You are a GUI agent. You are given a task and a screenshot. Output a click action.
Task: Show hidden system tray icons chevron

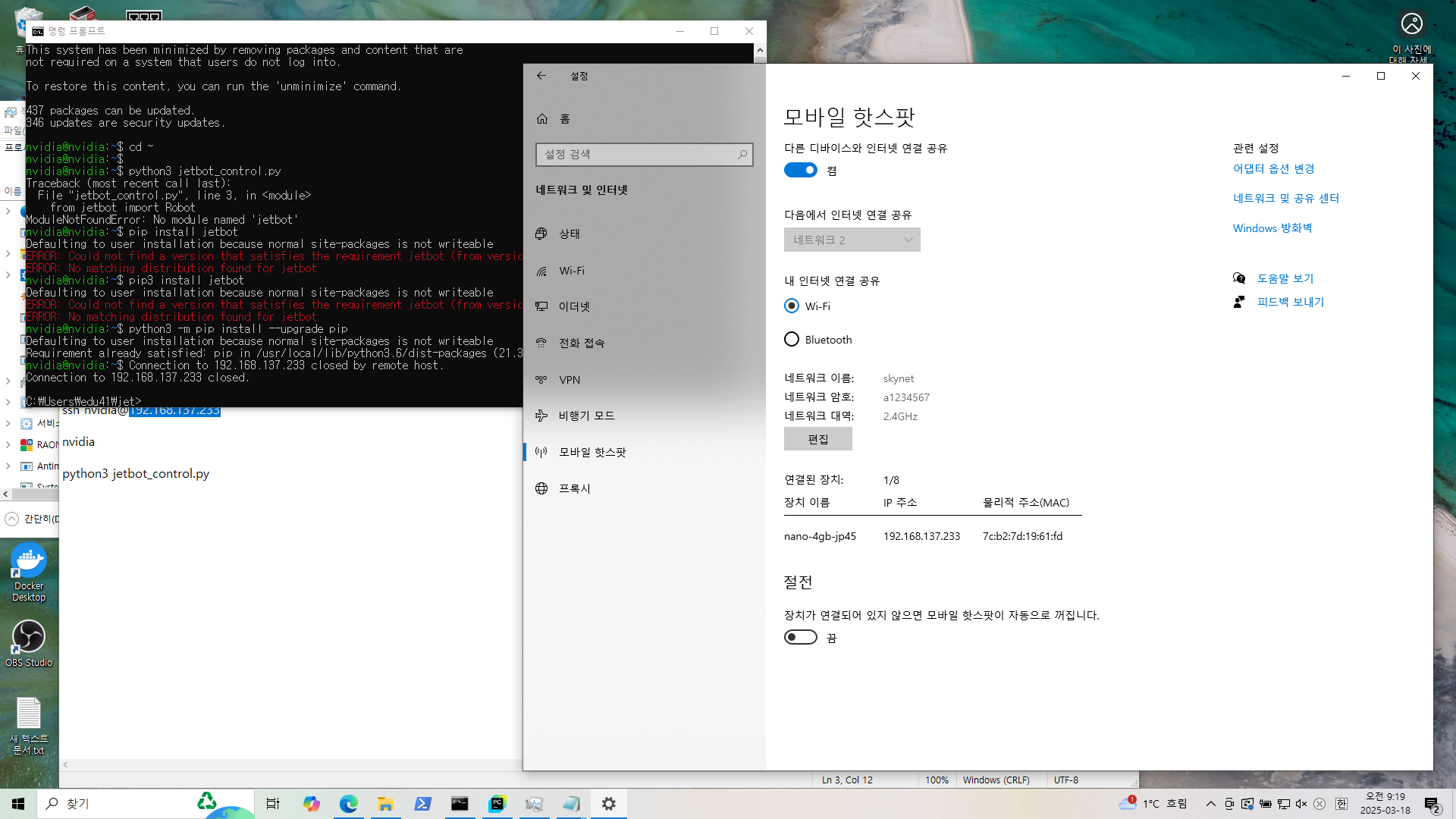1210,804
